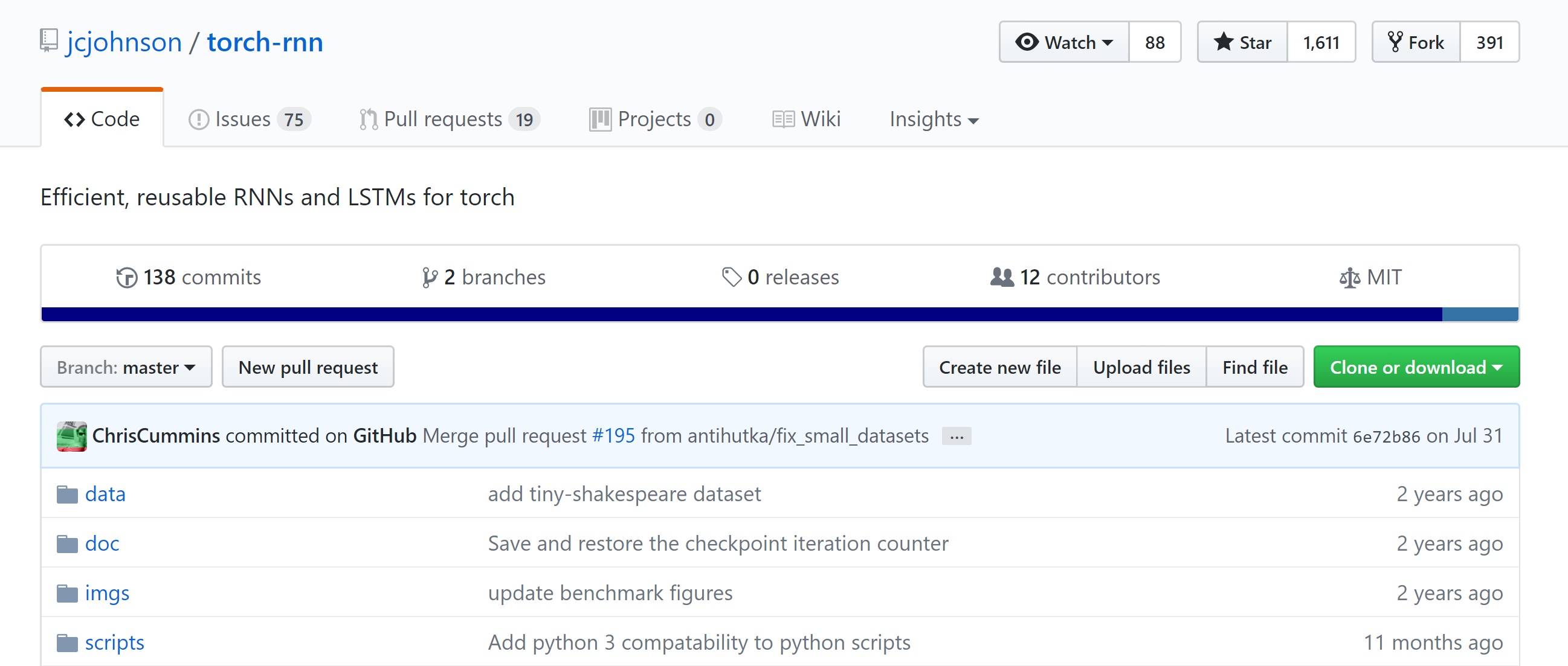
Task: Open the Wiki tab
Action: pos(806,119)
